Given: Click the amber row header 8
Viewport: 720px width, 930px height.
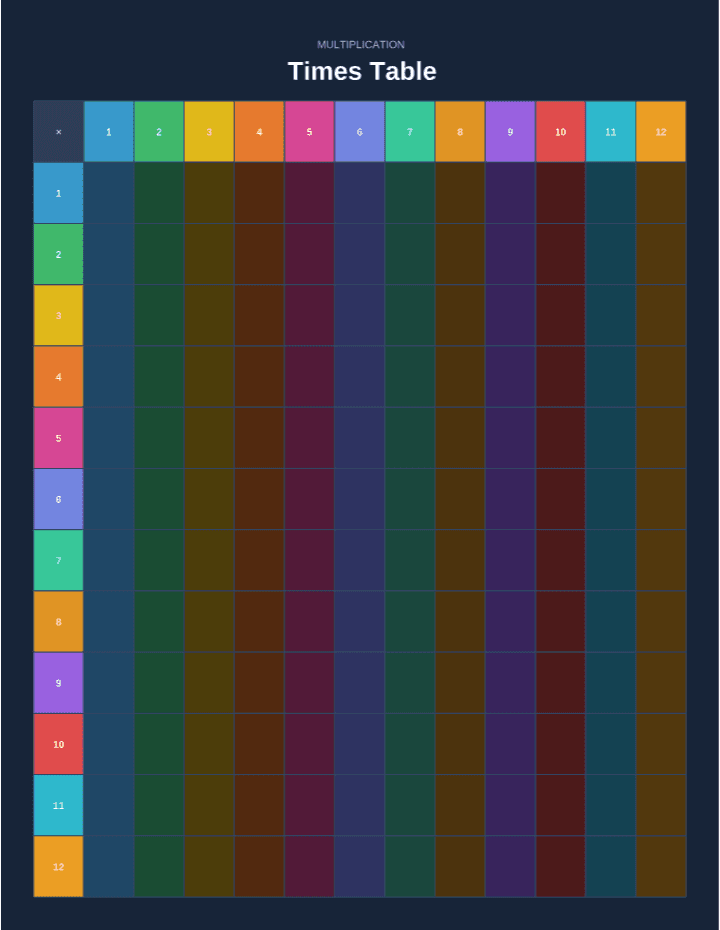Looking at the screenshot, I should [x=58, y=622].
